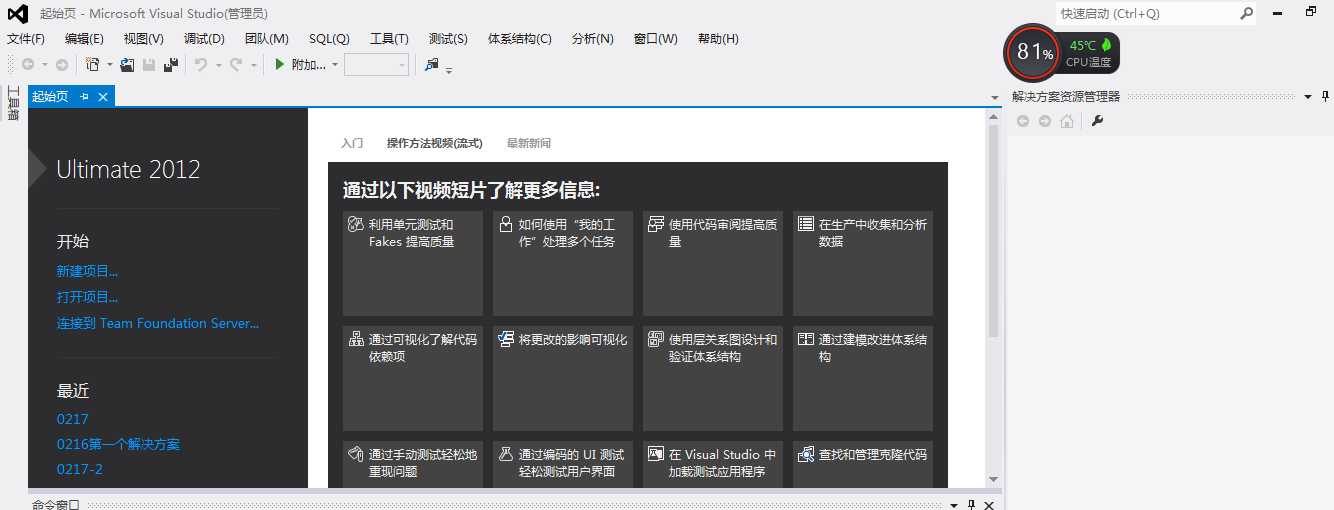Open the 调试(D) menu
This screenshot has width=1334, height=510.
coord(204,39)
